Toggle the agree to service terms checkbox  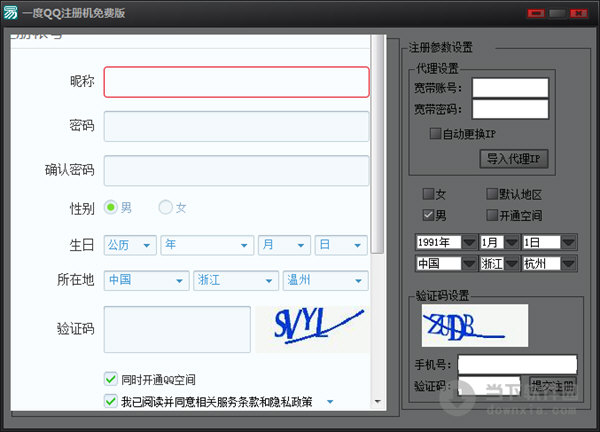point(111,401)
